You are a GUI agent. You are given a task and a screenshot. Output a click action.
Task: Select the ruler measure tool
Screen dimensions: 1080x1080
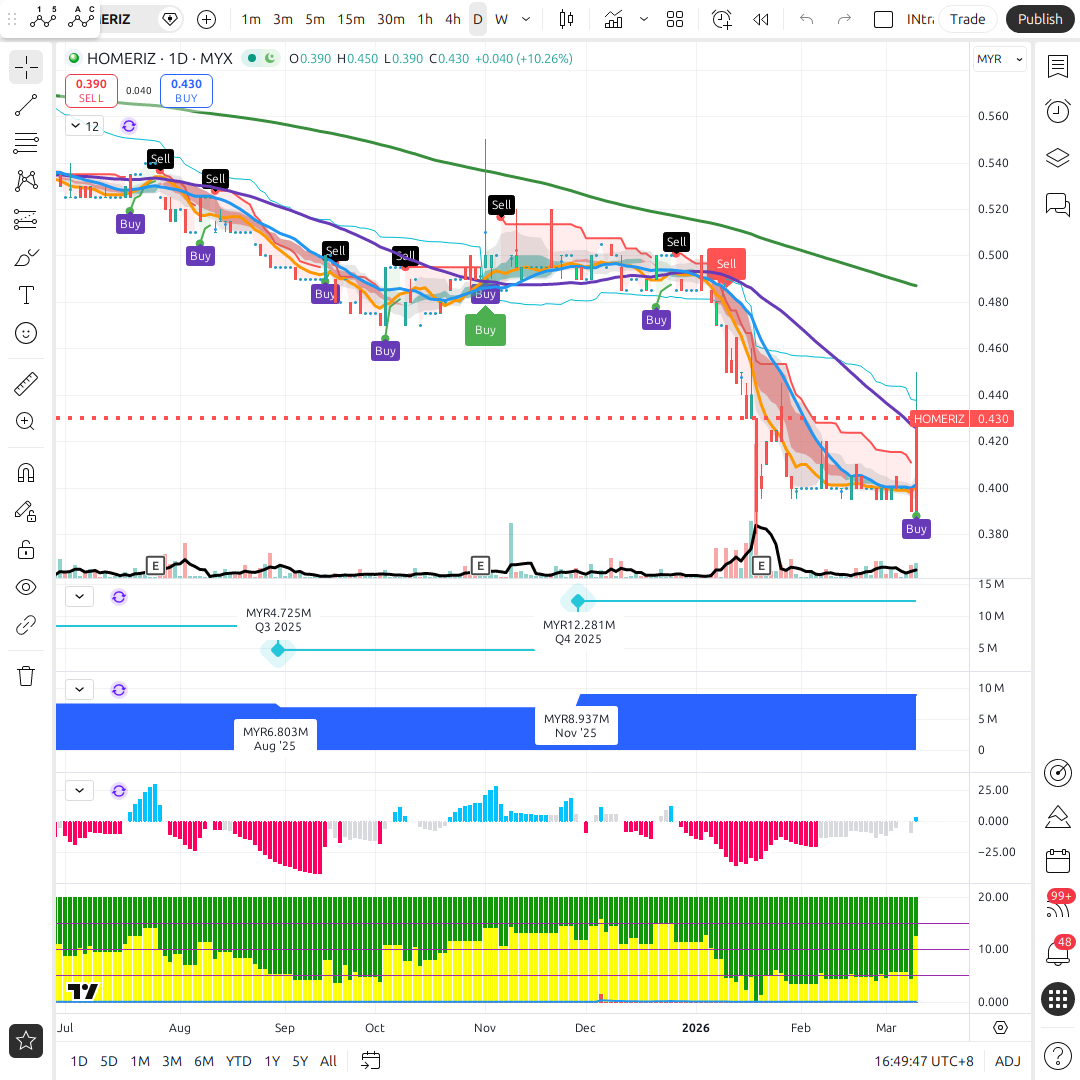point(26,383)
